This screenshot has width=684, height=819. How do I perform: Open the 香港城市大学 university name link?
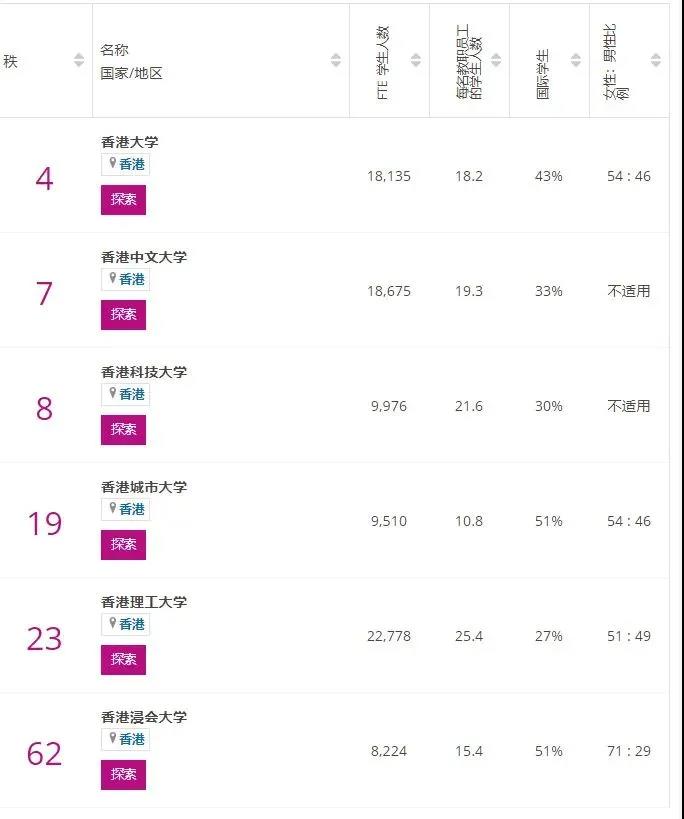pos(144,487)
